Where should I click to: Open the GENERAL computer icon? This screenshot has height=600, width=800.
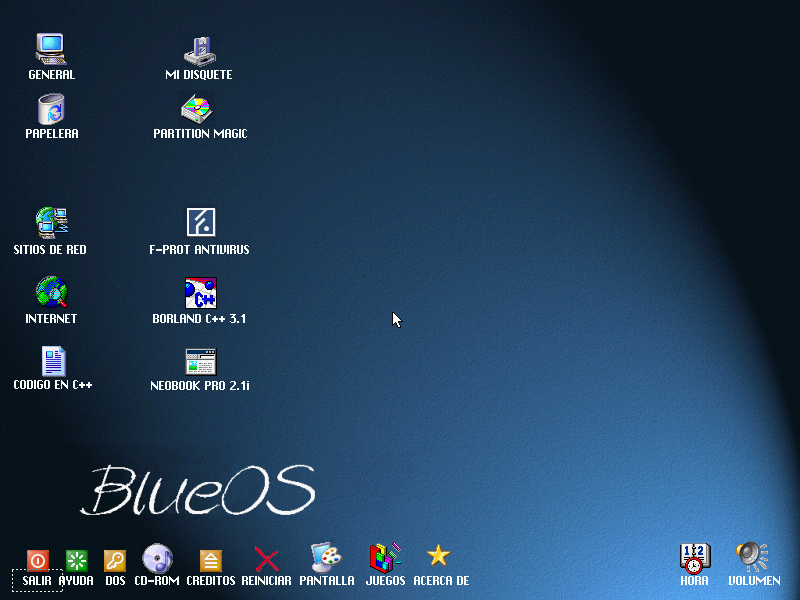tap(51, 49)
